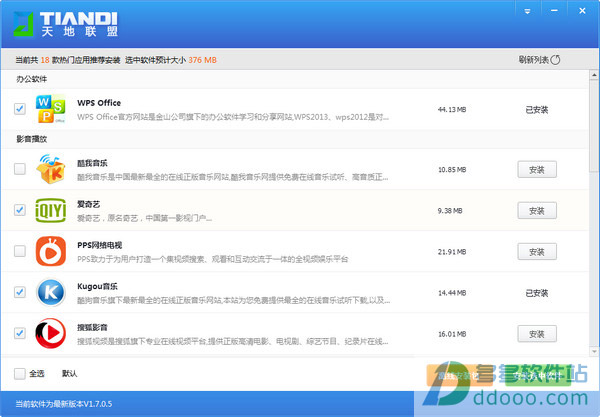Click the version V1.7.0.5 status text
This screenshot has height=417, width=600.
[64, 404]
